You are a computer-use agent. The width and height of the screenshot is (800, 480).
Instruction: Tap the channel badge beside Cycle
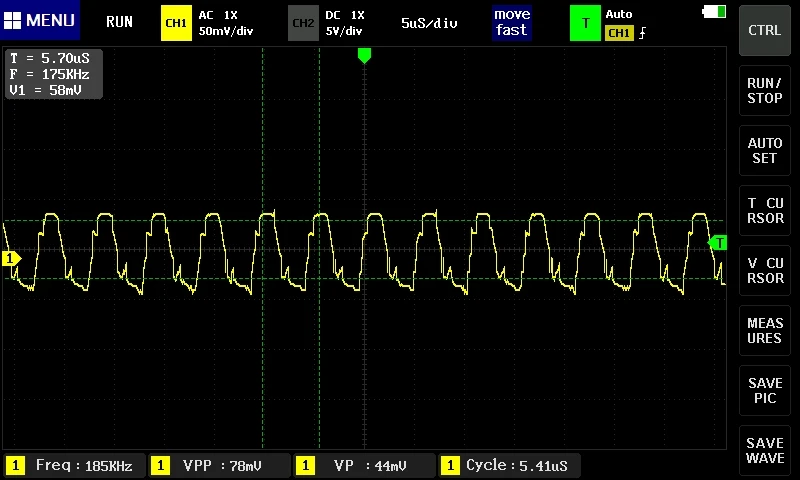pos(450,465)
